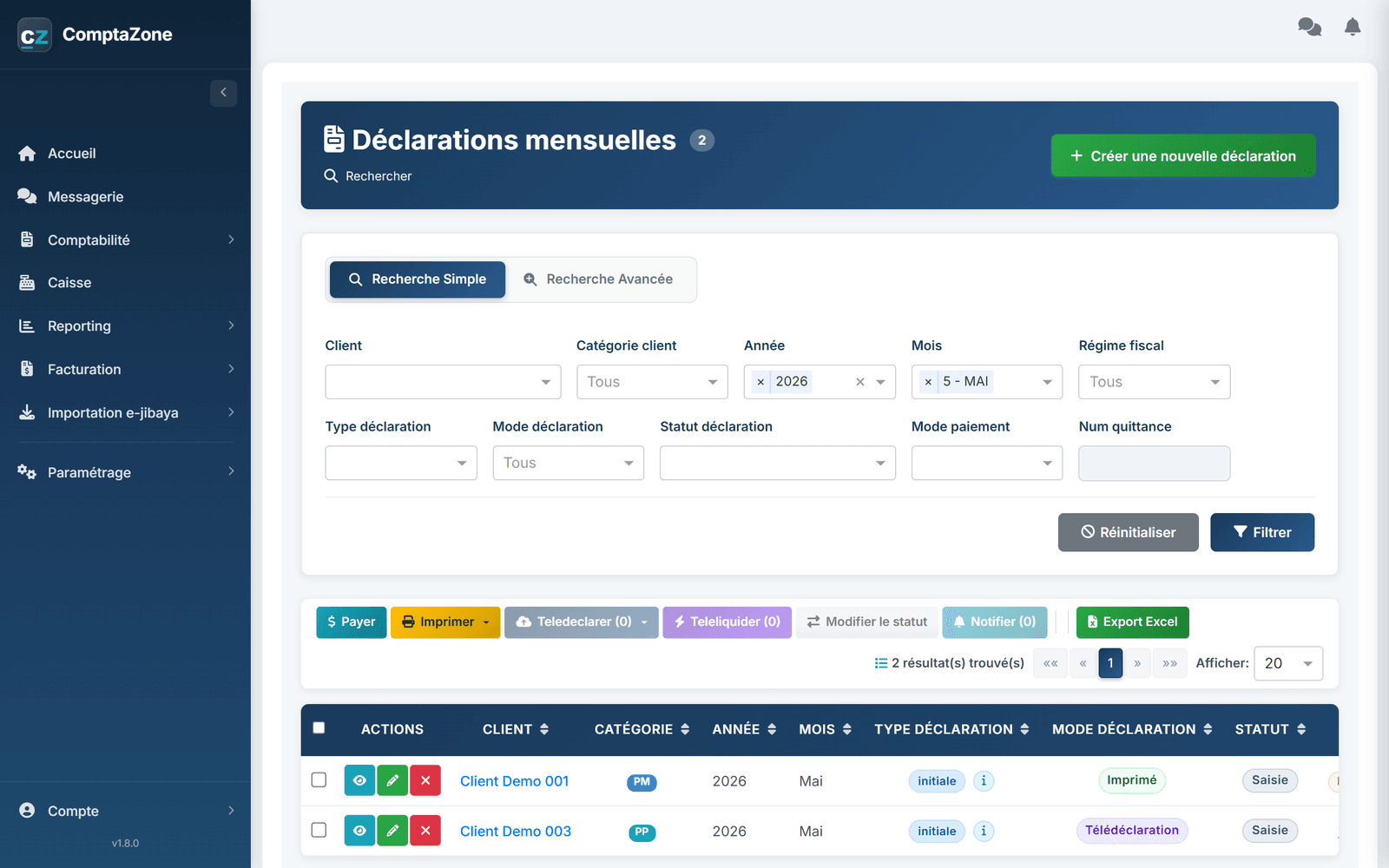The image size is (1389, 868).
Task: Click the Payer button
Action: (352, 622)
